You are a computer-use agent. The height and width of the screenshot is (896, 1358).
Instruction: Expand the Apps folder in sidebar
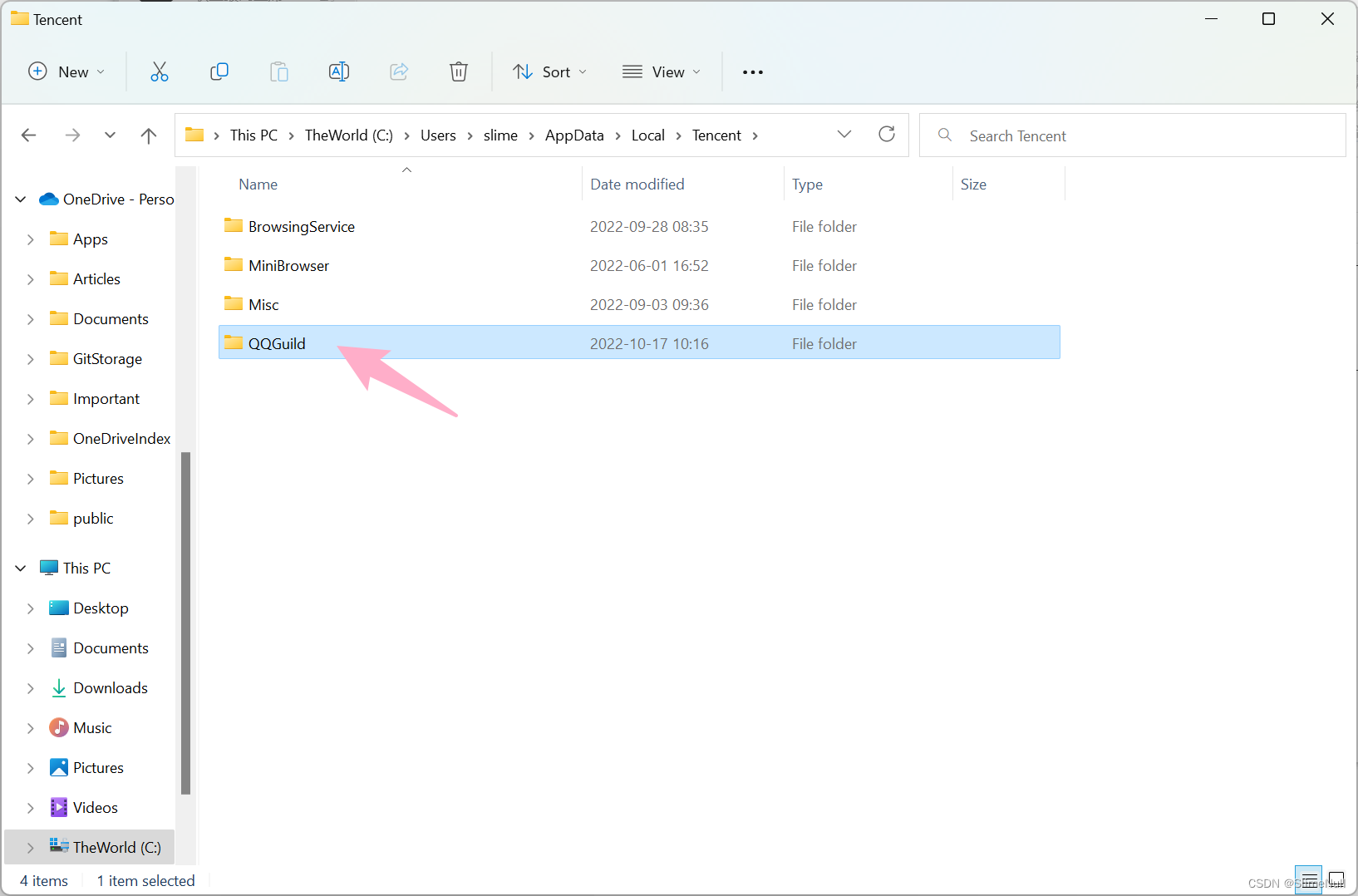click(31, 239)
